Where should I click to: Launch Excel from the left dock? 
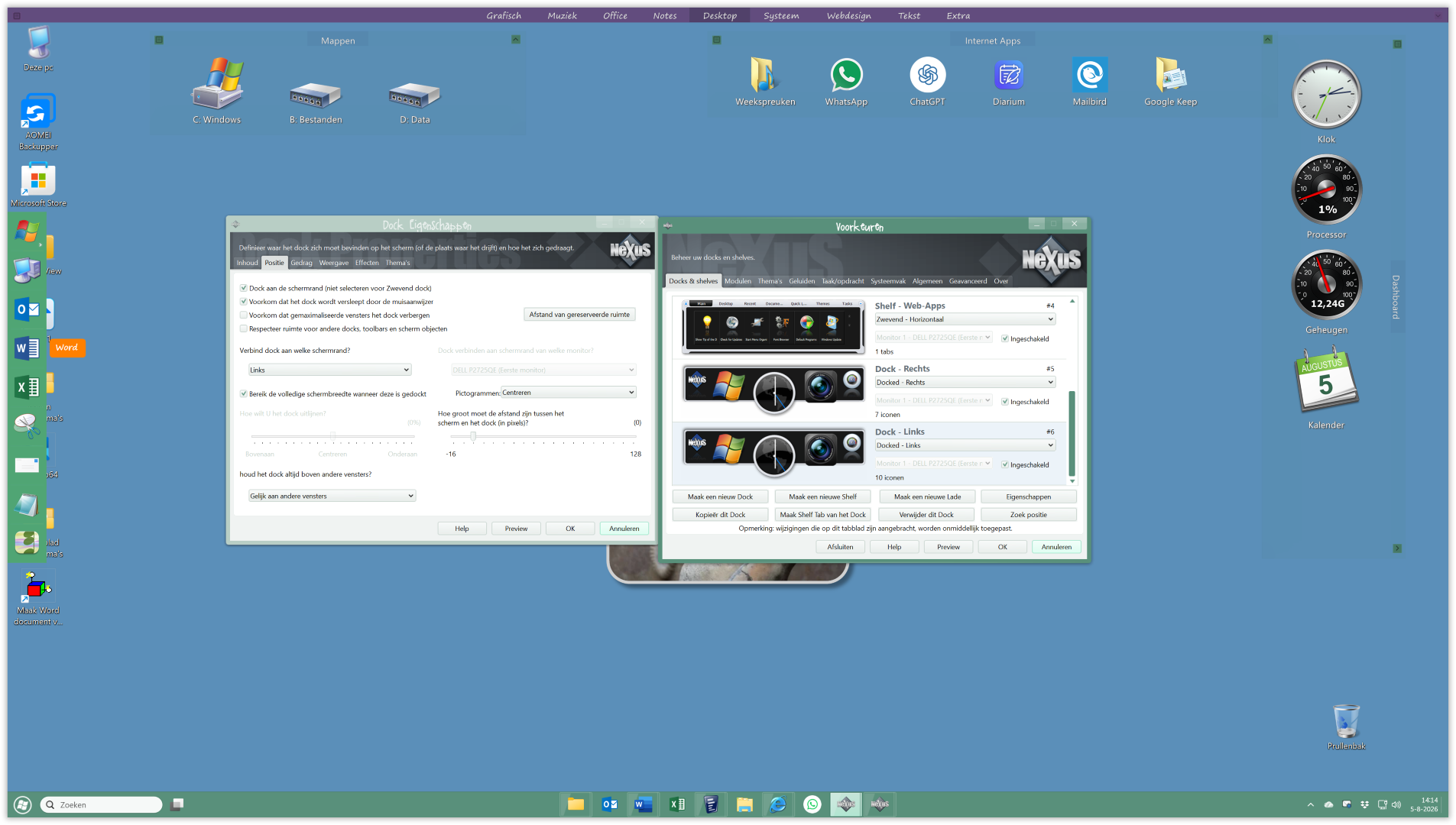pyautogui.click(x=27, y=387)
